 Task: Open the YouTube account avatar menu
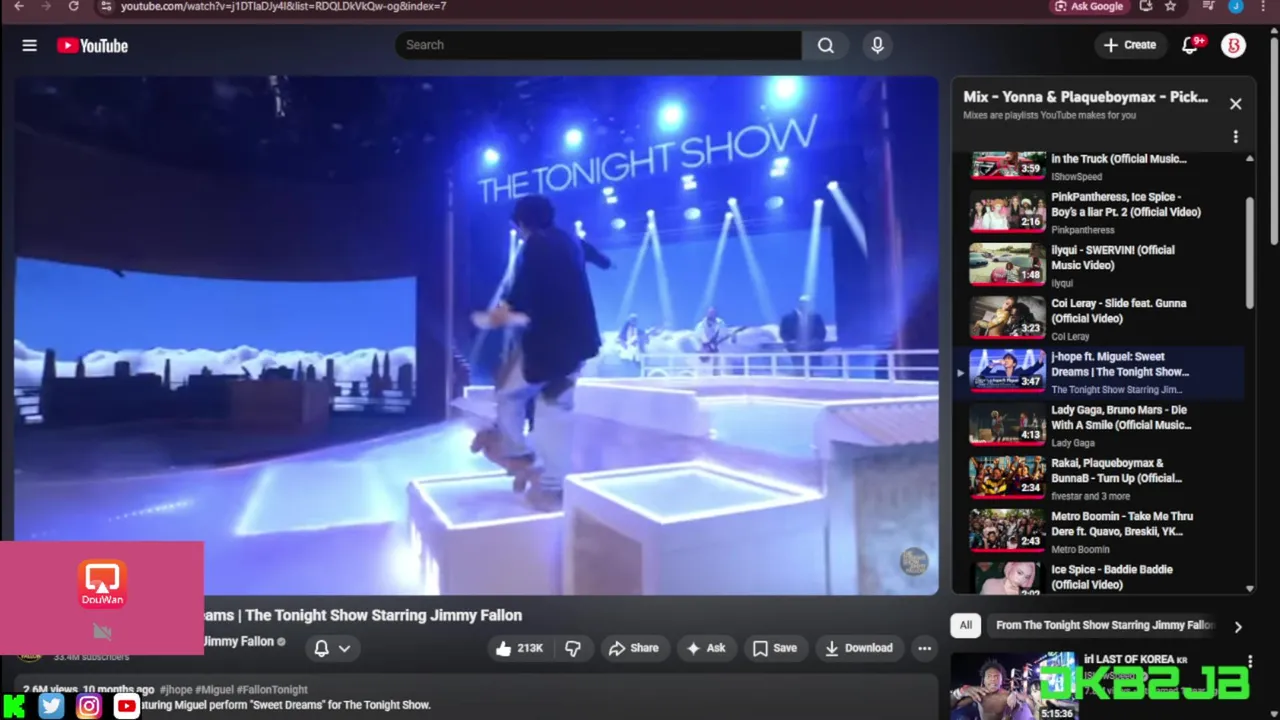1233,45
